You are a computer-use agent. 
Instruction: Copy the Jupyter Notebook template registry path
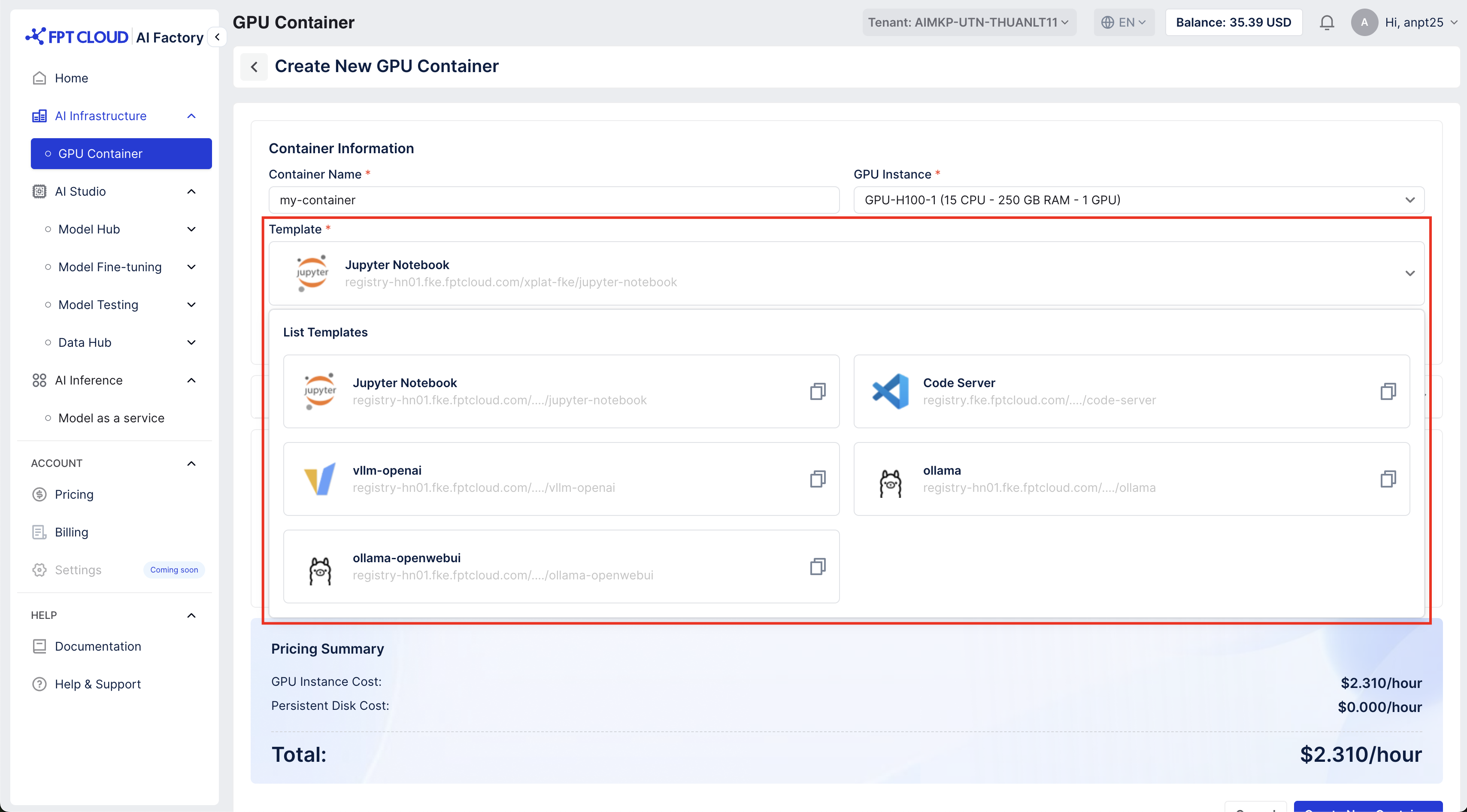coord(817,391)
